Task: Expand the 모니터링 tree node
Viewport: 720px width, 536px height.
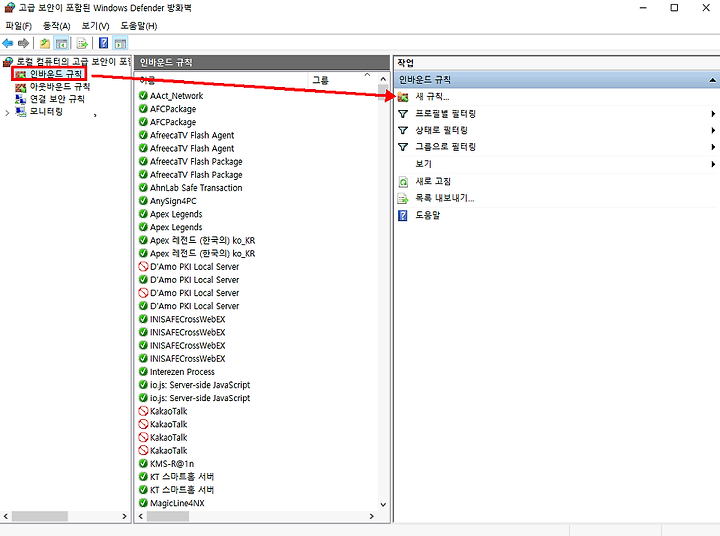Action: click(x=7, y=112)
